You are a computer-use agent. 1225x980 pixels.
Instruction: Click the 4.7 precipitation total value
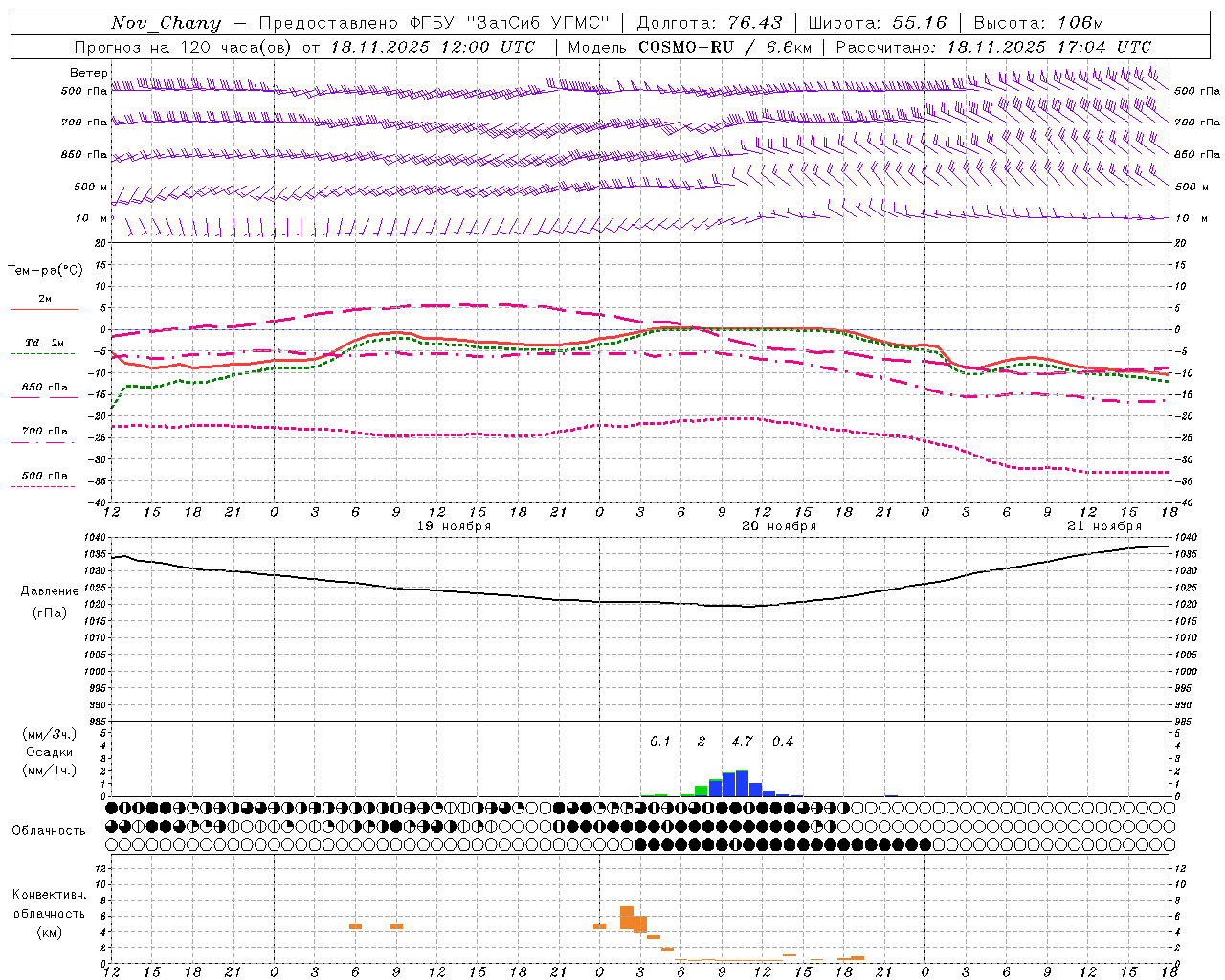742,741
